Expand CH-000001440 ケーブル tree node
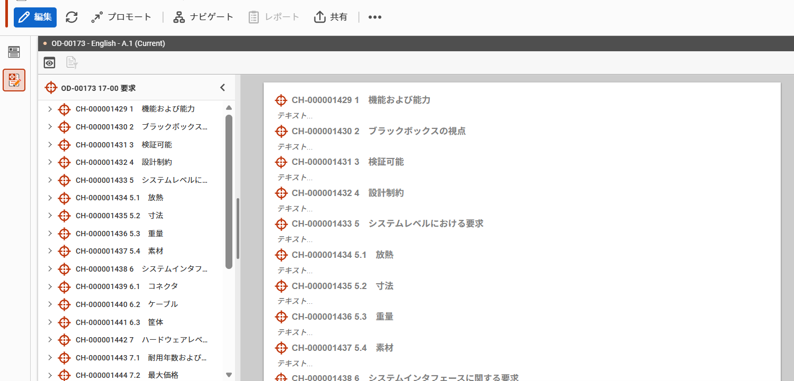 click(50, 304)
